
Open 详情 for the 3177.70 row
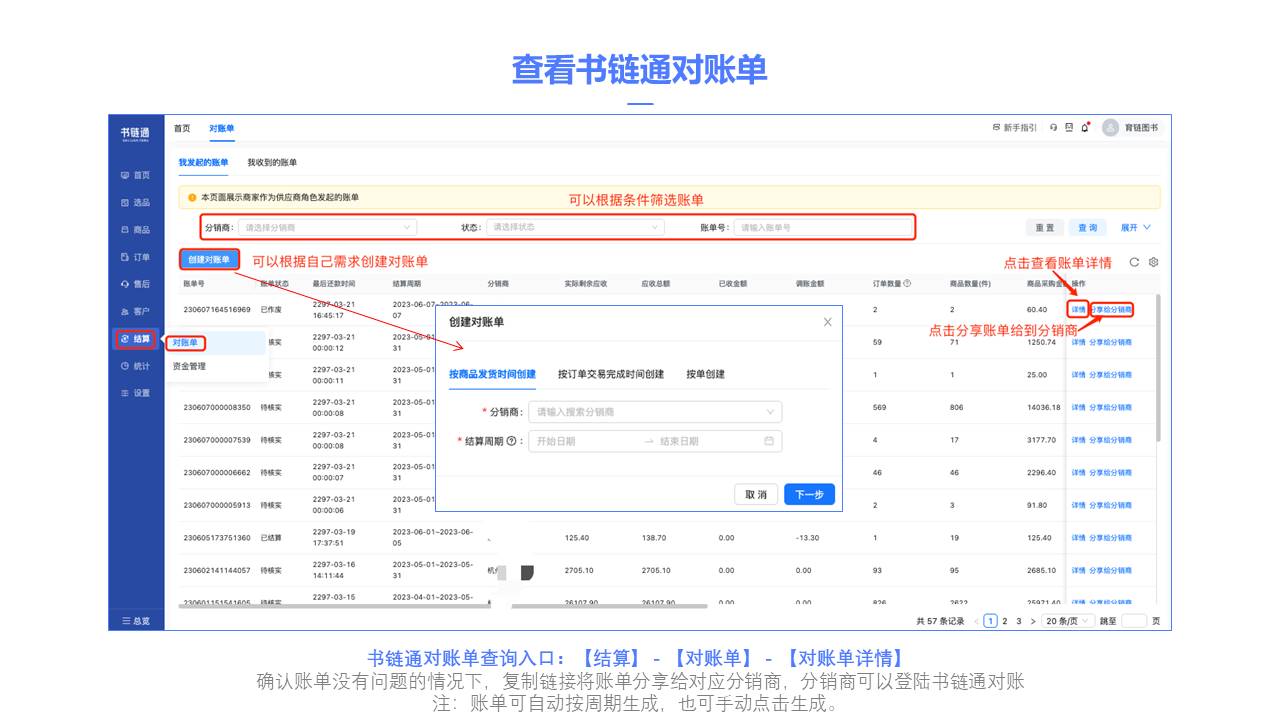1078,440
